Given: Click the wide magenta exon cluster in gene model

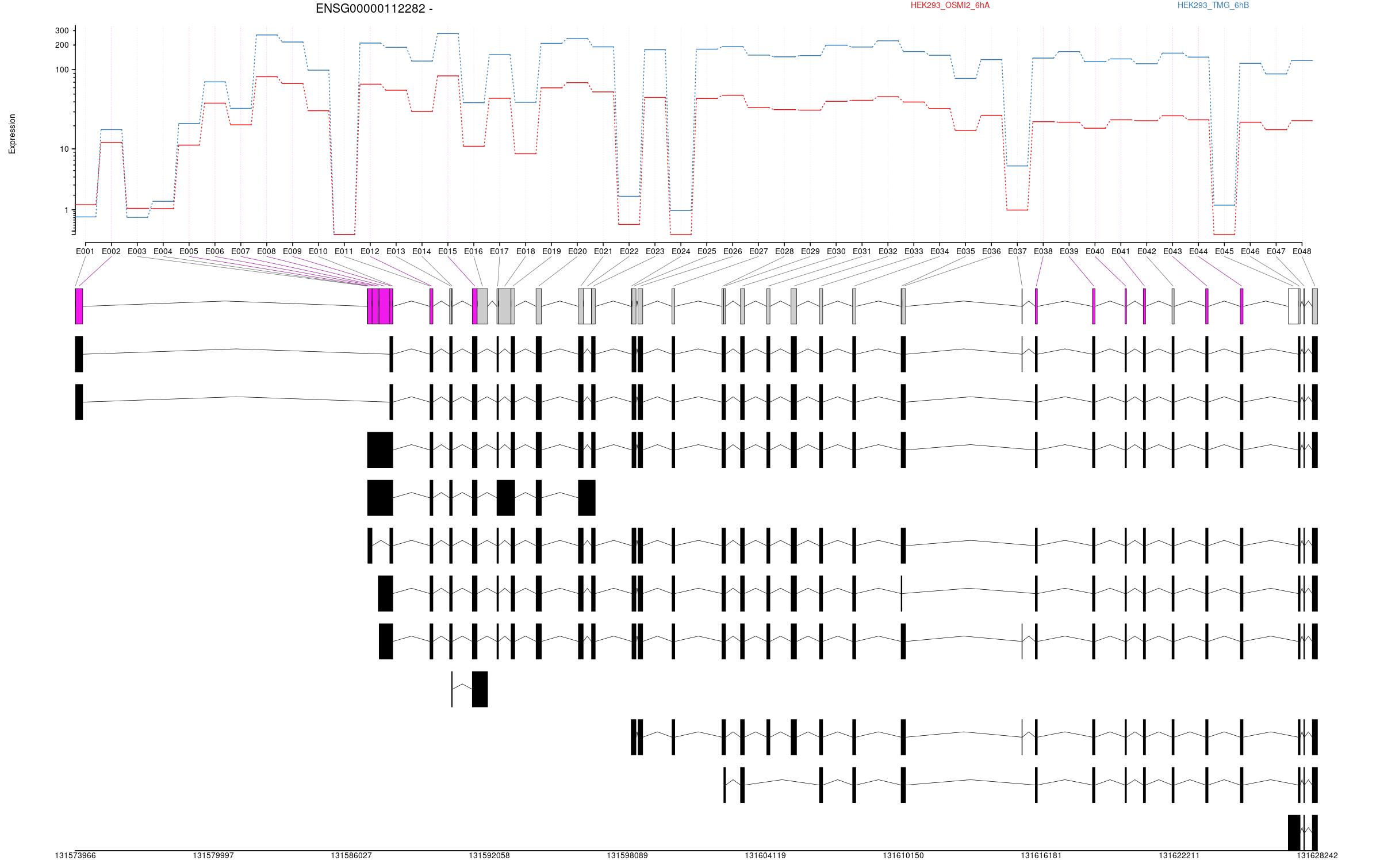Looking at the screenshot, I should coord(380,306).
